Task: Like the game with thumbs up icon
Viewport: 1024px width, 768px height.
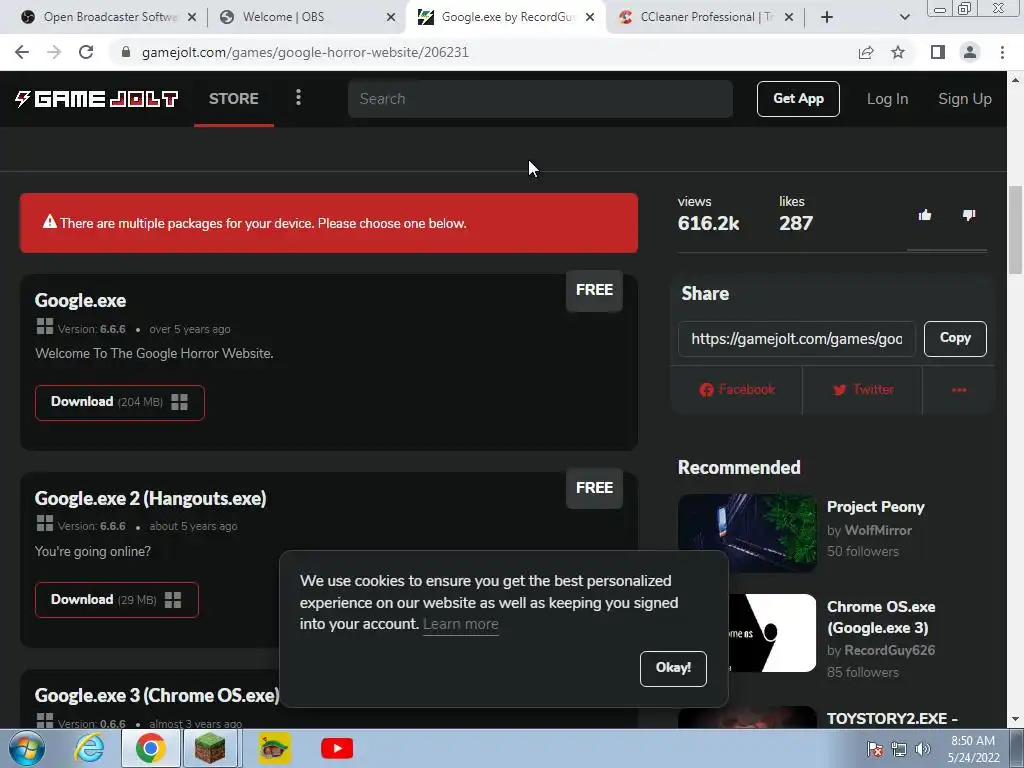Action: [x=925, y=215]
